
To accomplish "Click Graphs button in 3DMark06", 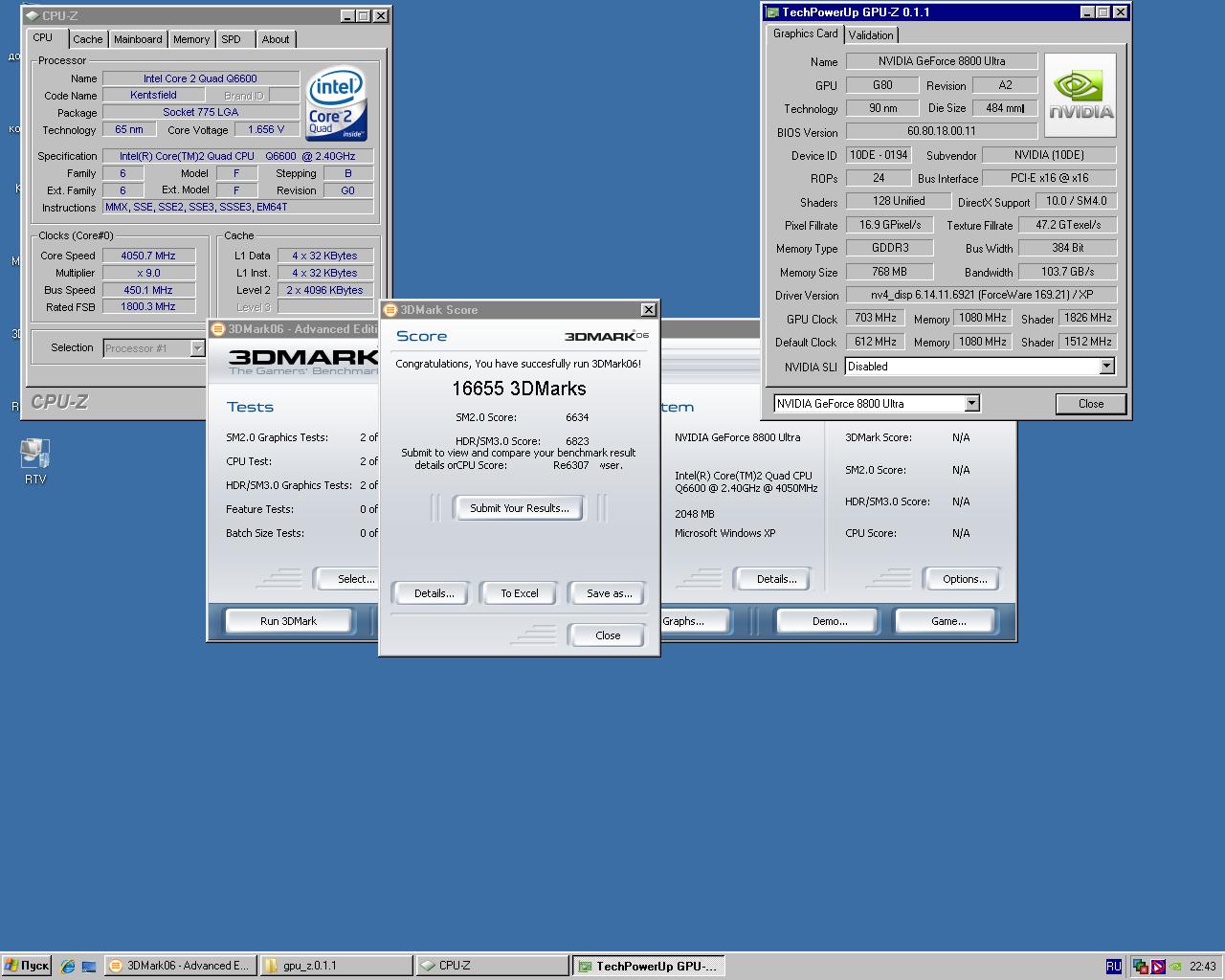I will 696,621.
